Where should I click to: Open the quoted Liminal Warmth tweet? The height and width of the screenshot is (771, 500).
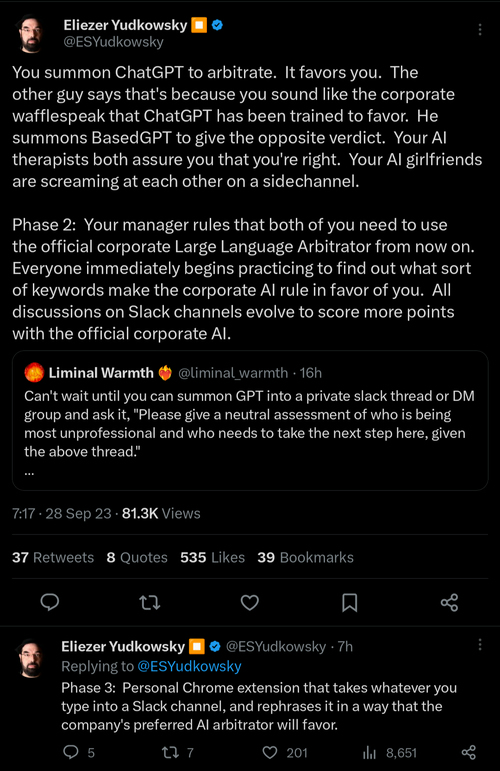(x=250, y=420)
